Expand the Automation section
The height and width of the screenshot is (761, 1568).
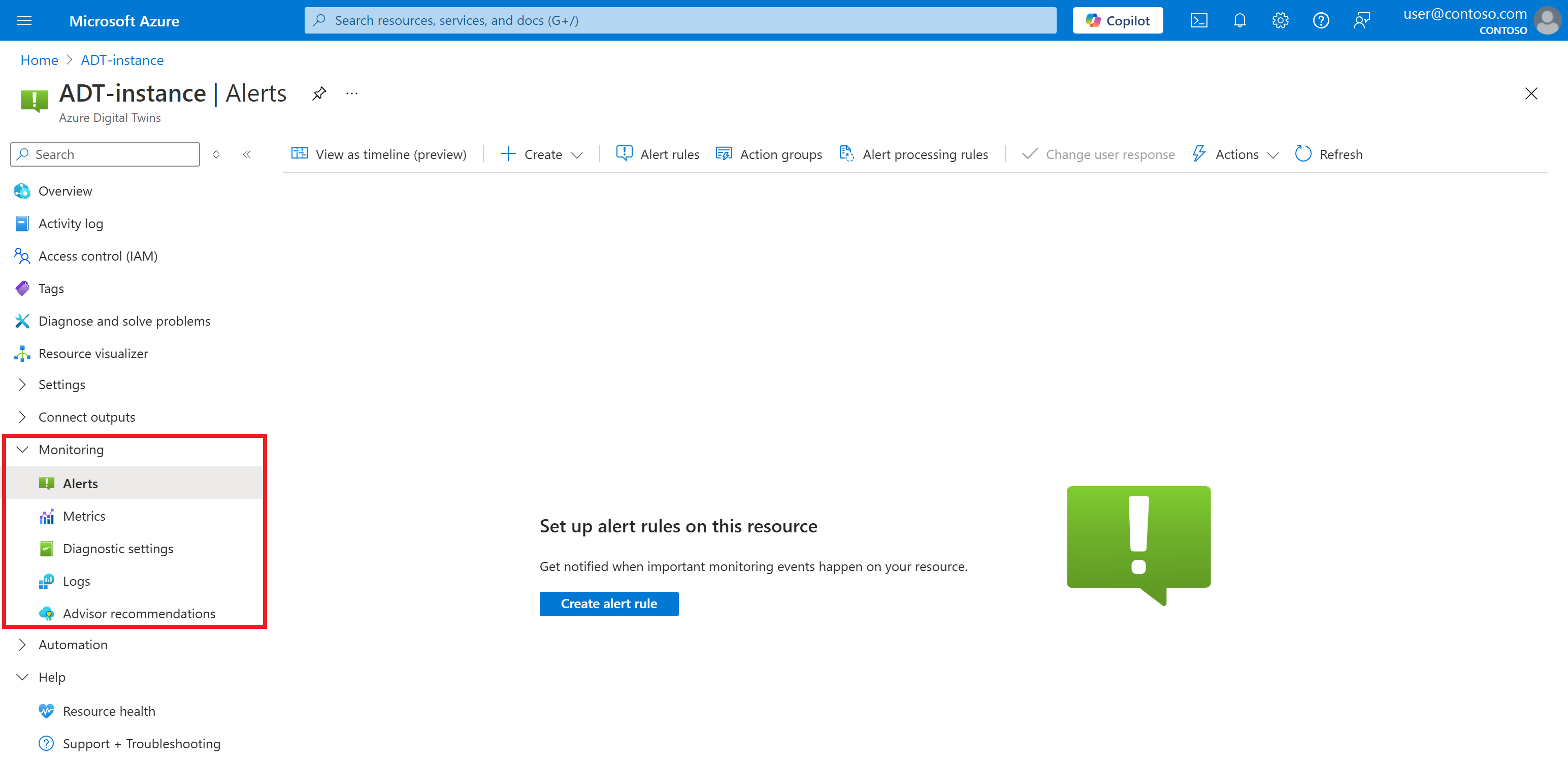click(73, 645)
